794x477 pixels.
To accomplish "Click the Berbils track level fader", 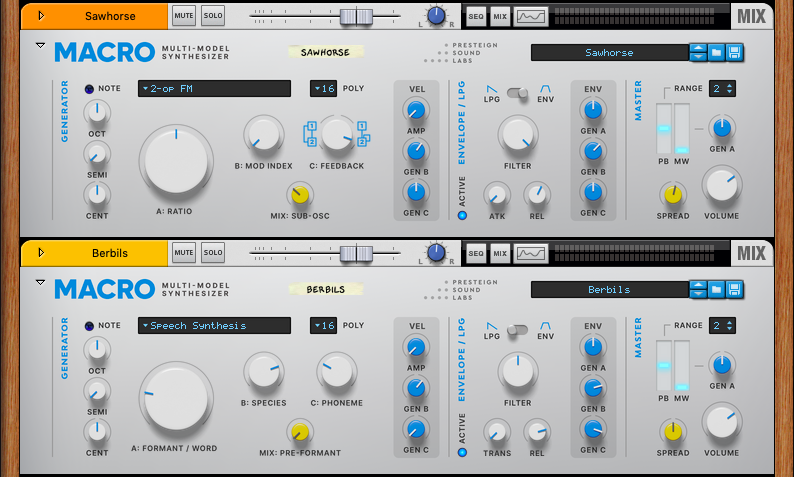I will [x=356, y=253].
